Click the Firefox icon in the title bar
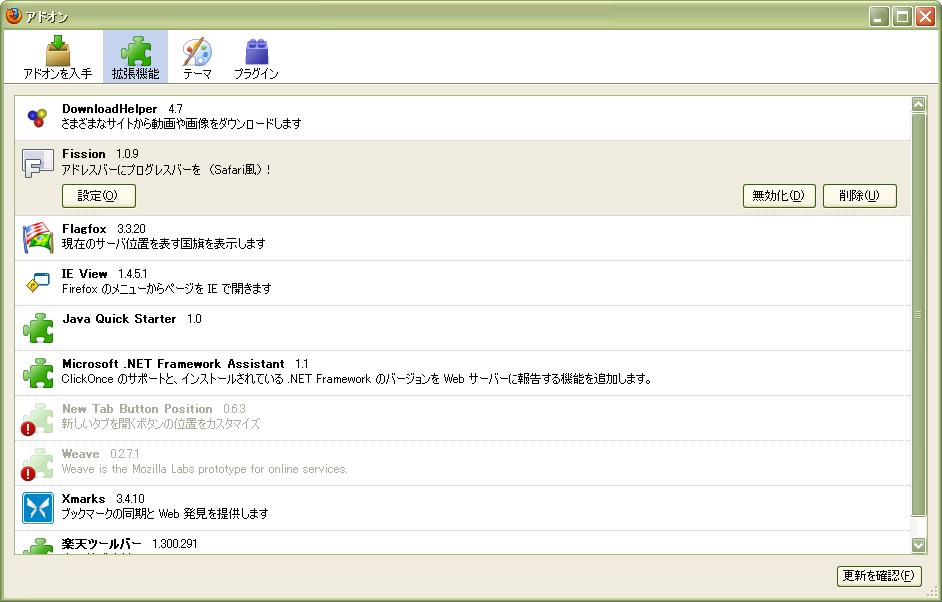 [x=14, y=16]
